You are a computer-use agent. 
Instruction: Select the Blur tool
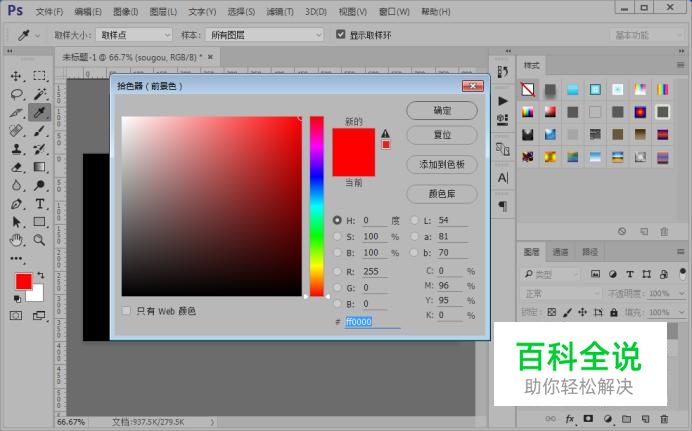point(16,185)
